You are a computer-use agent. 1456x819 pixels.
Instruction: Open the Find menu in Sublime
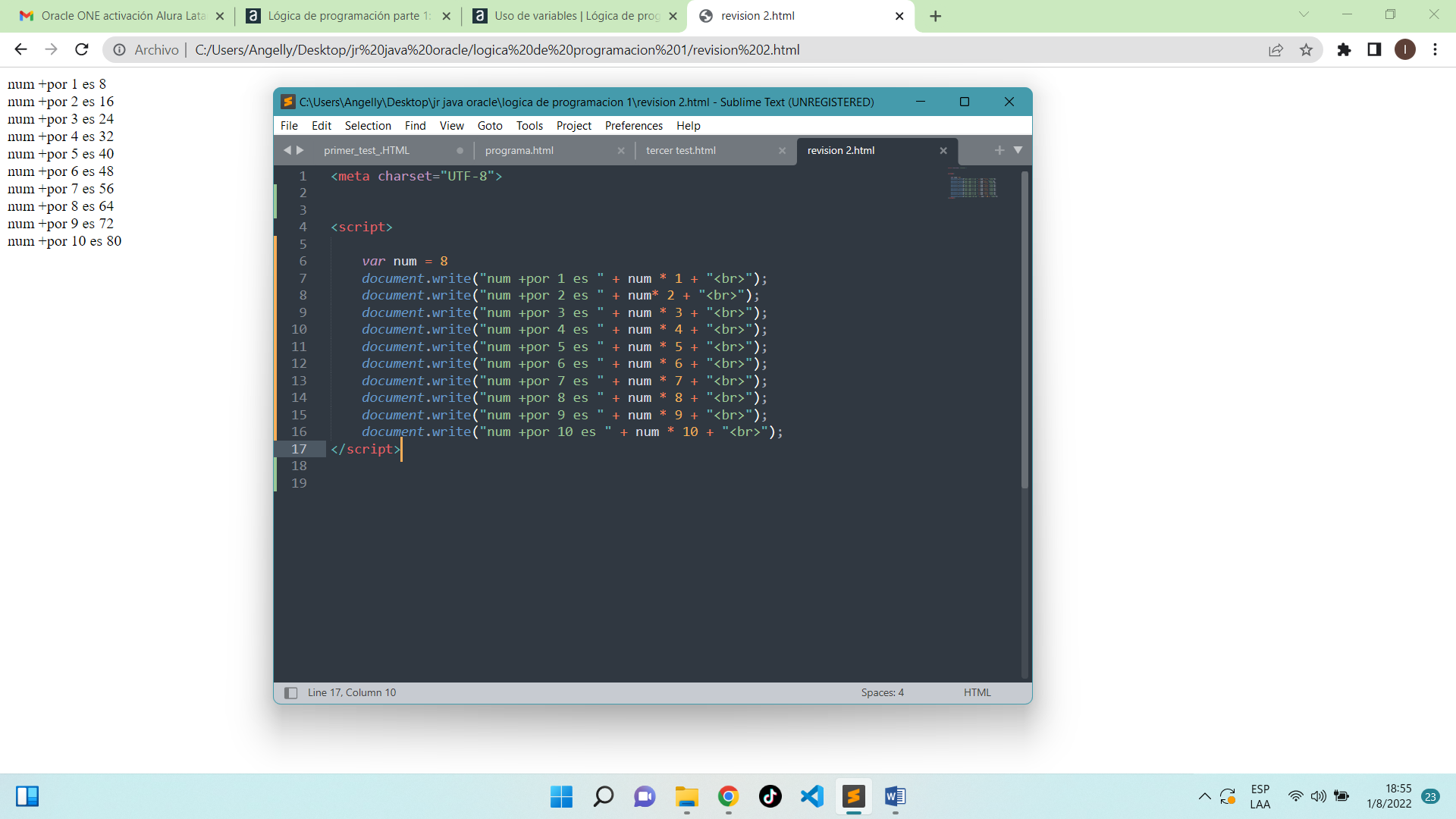click(x=415, y=126)
